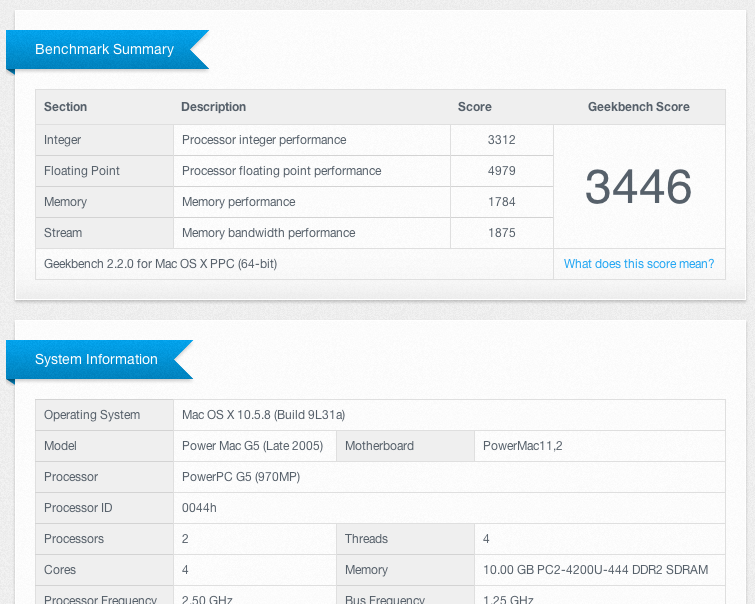This screenshot has height=604, width=755.
Task: Click the Model label cell
Action: pos(104,446)
